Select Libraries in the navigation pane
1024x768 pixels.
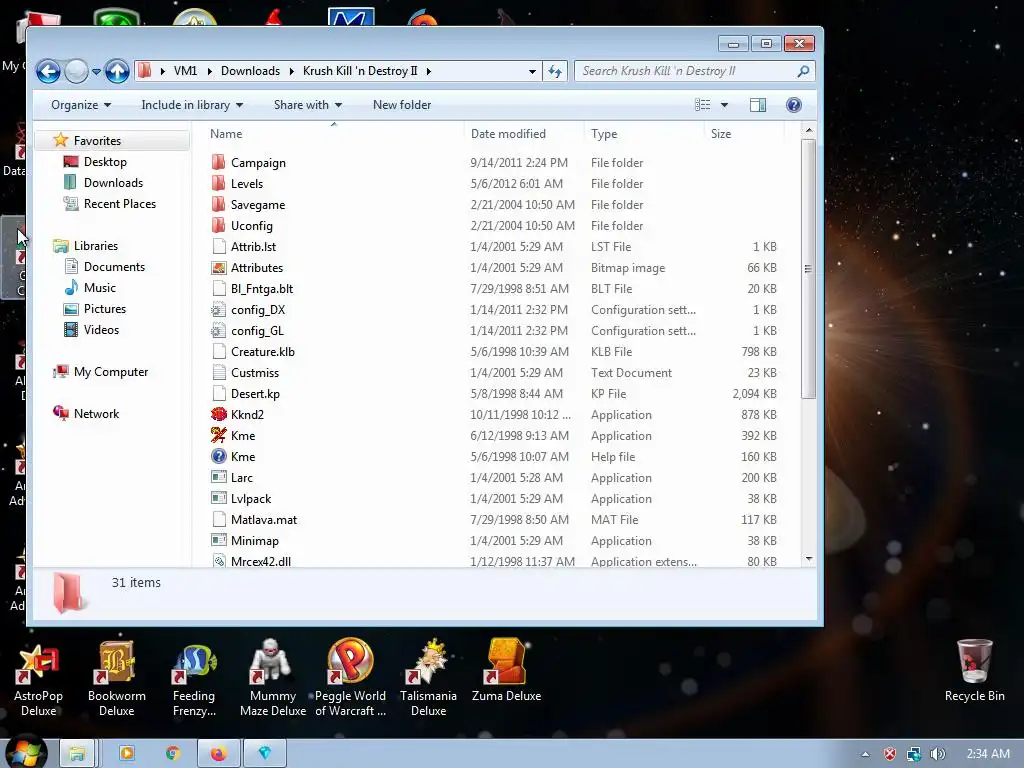(95, 246)
